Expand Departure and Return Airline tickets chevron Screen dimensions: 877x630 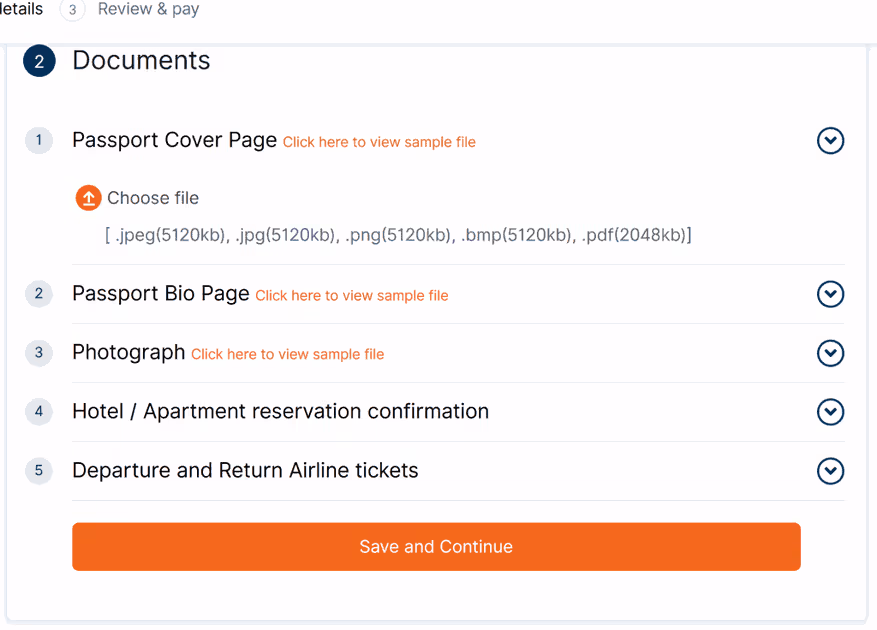click(830, 471)
